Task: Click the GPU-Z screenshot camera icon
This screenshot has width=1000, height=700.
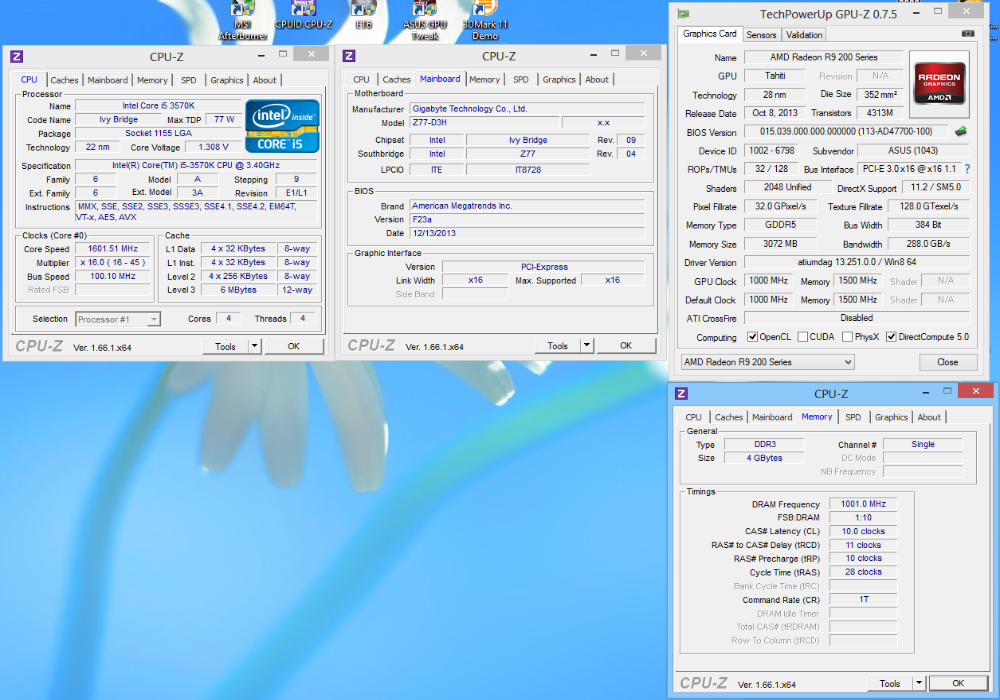Action: (968, 33)
